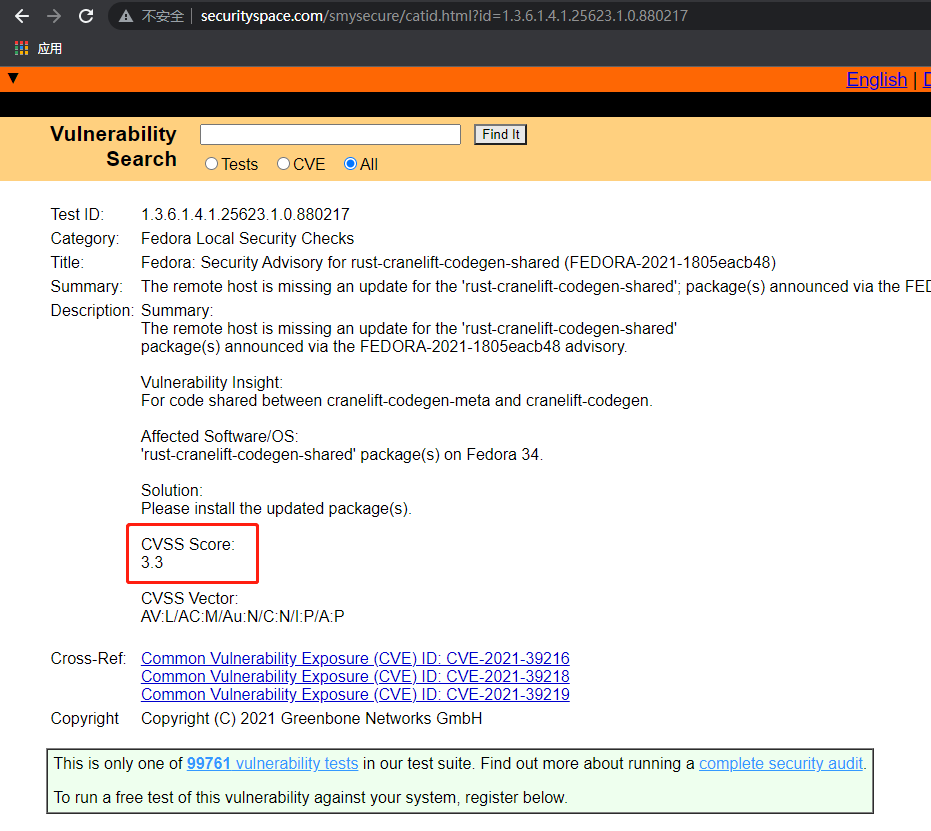
Task: Open the CVE-2021-39218 cross-reference link
Action: click(x=355, y=676)
